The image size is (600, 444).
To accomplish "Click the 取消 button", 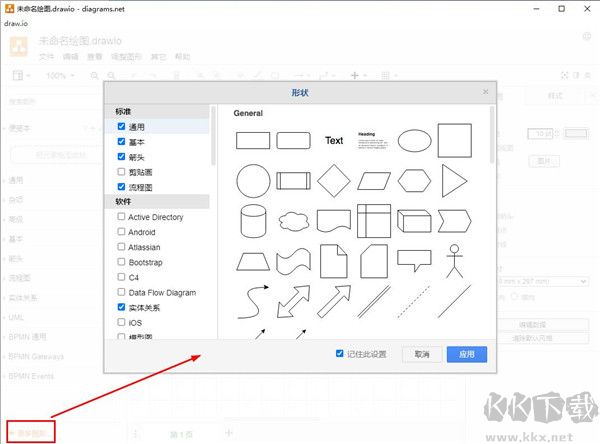I will click(x=422, y=354).
